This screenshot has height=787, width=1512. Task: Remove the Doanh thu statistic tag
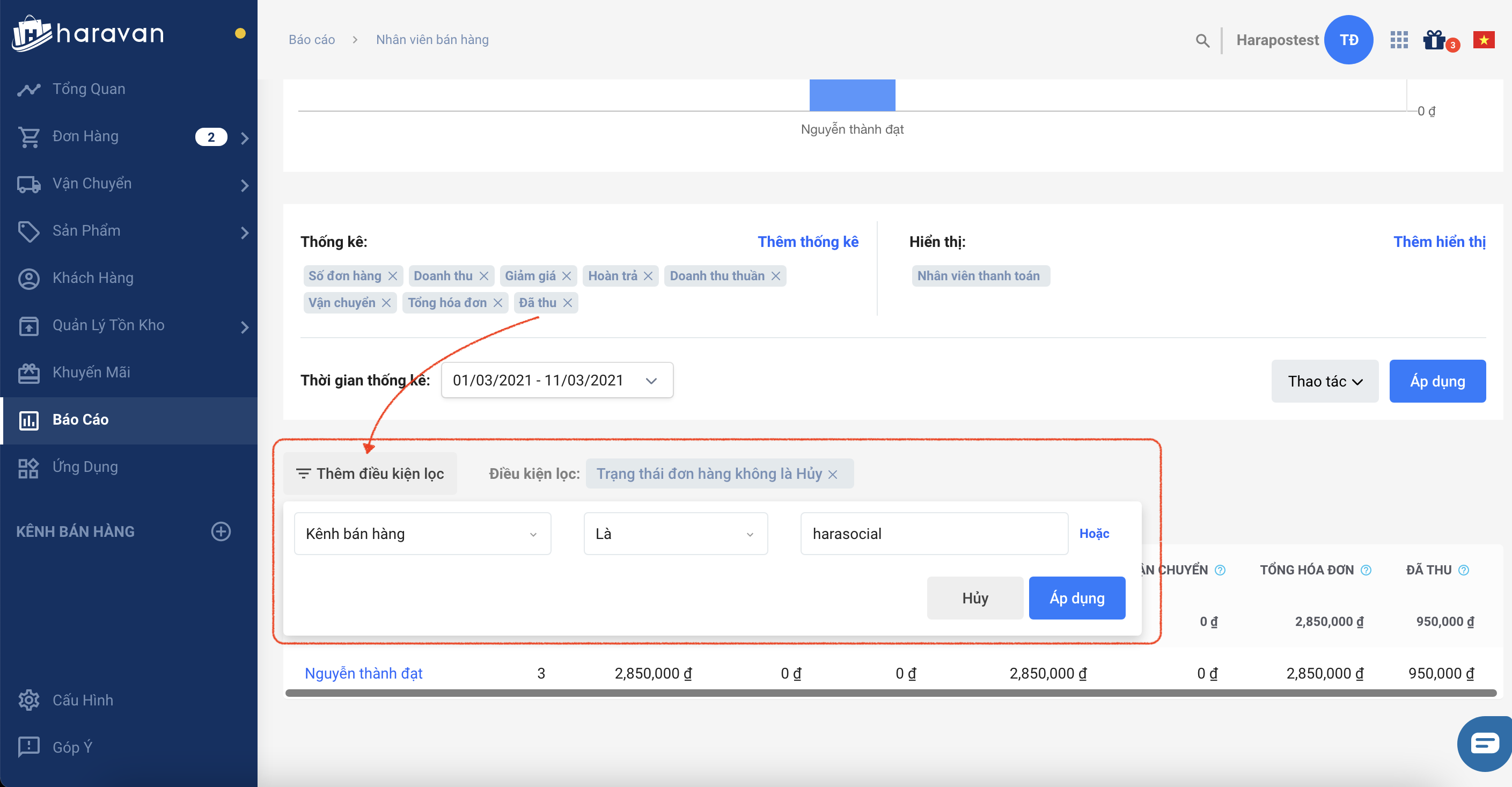click(483, 276)
